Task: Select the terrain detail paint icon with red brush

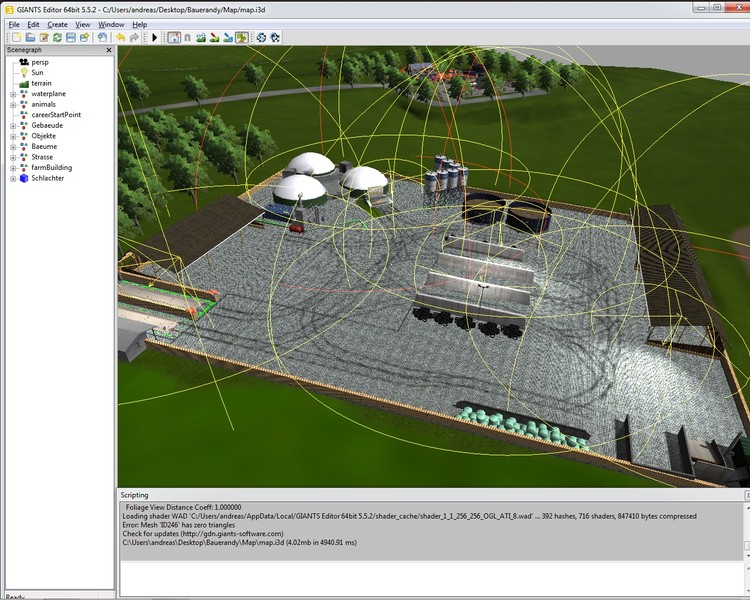Action: (x=215, y=37)
